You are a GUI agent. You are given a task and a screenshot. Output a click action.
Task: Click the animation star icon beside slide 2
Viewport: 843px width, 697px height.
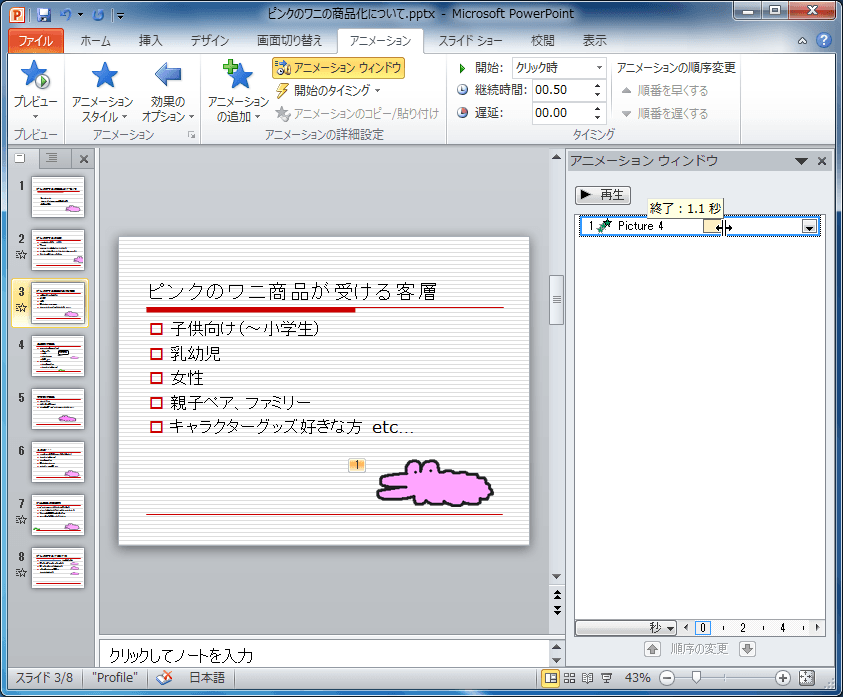coord(21,255)
